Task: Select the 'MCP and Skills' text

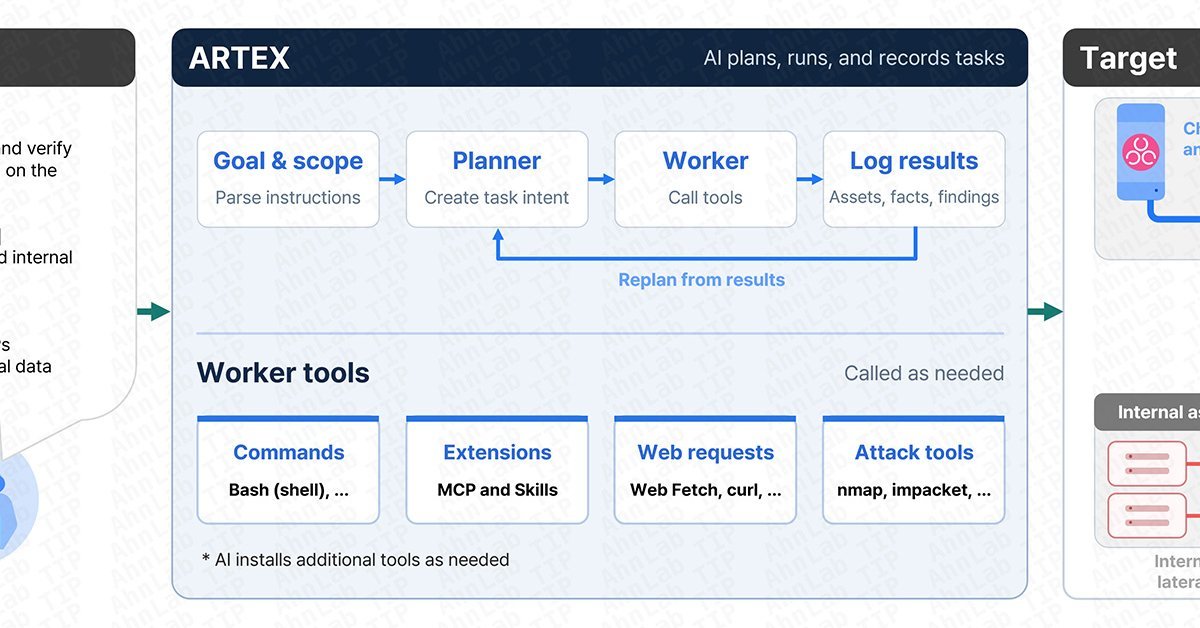Action: pos(497,490)
